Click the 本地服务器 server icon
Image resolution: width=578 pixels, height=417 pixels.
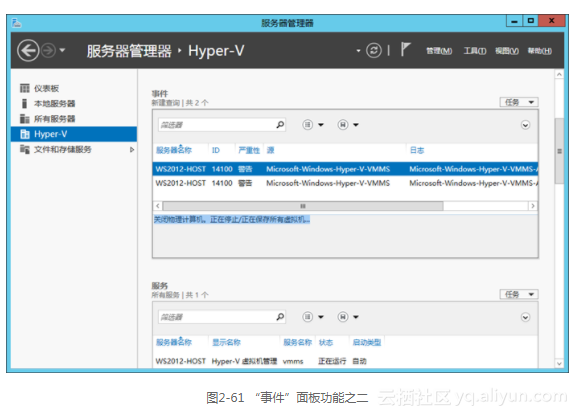coord(24,104)
